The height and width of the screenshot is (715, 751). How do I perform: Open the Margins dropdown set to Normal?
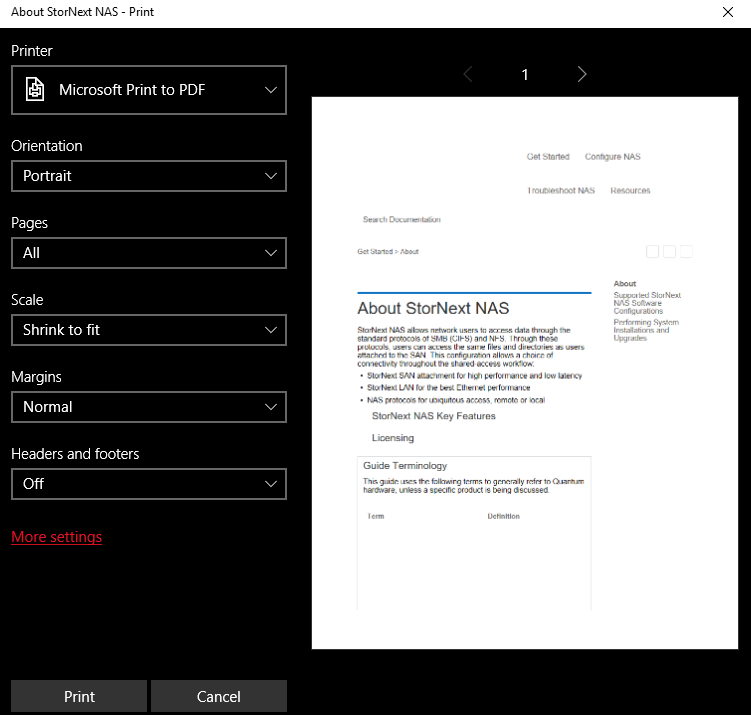coord(149,407)
